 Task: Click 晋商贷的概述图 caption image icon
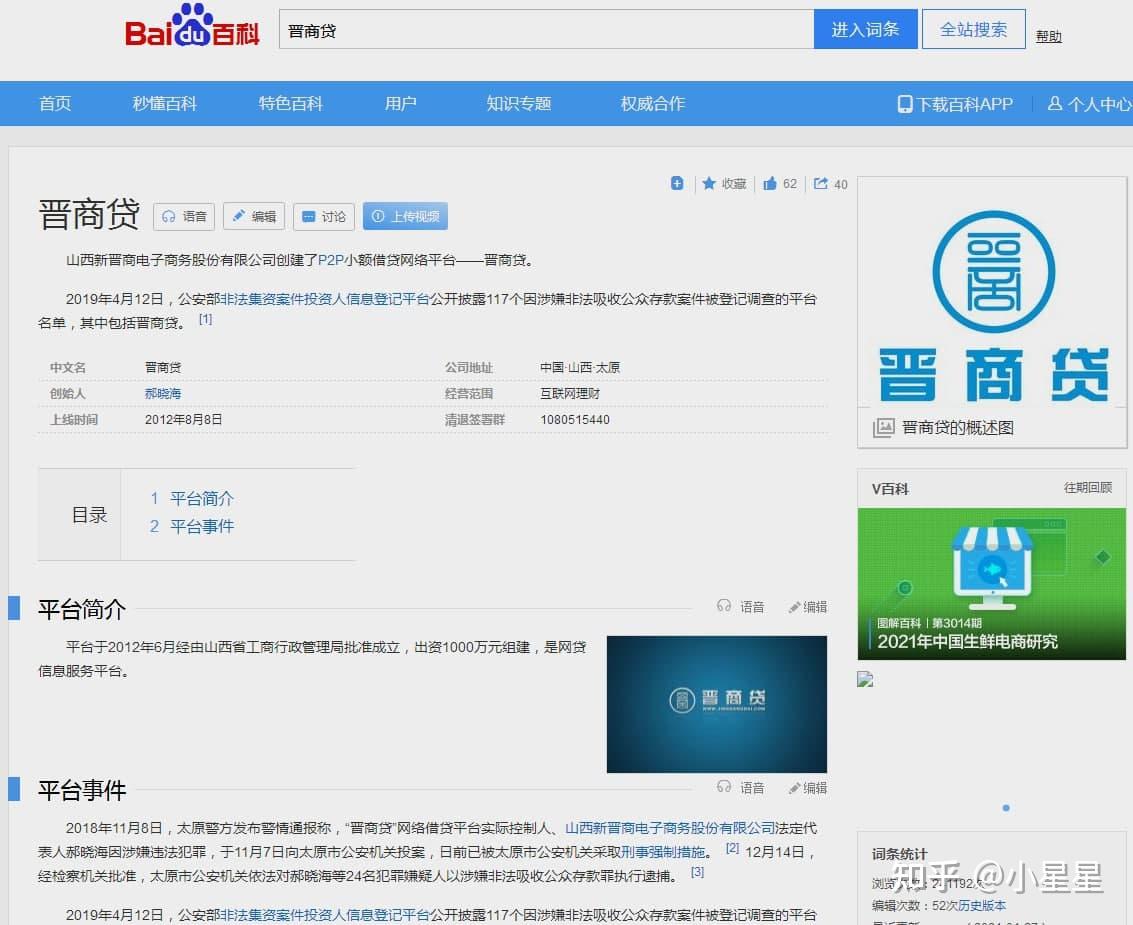[884, 428]
